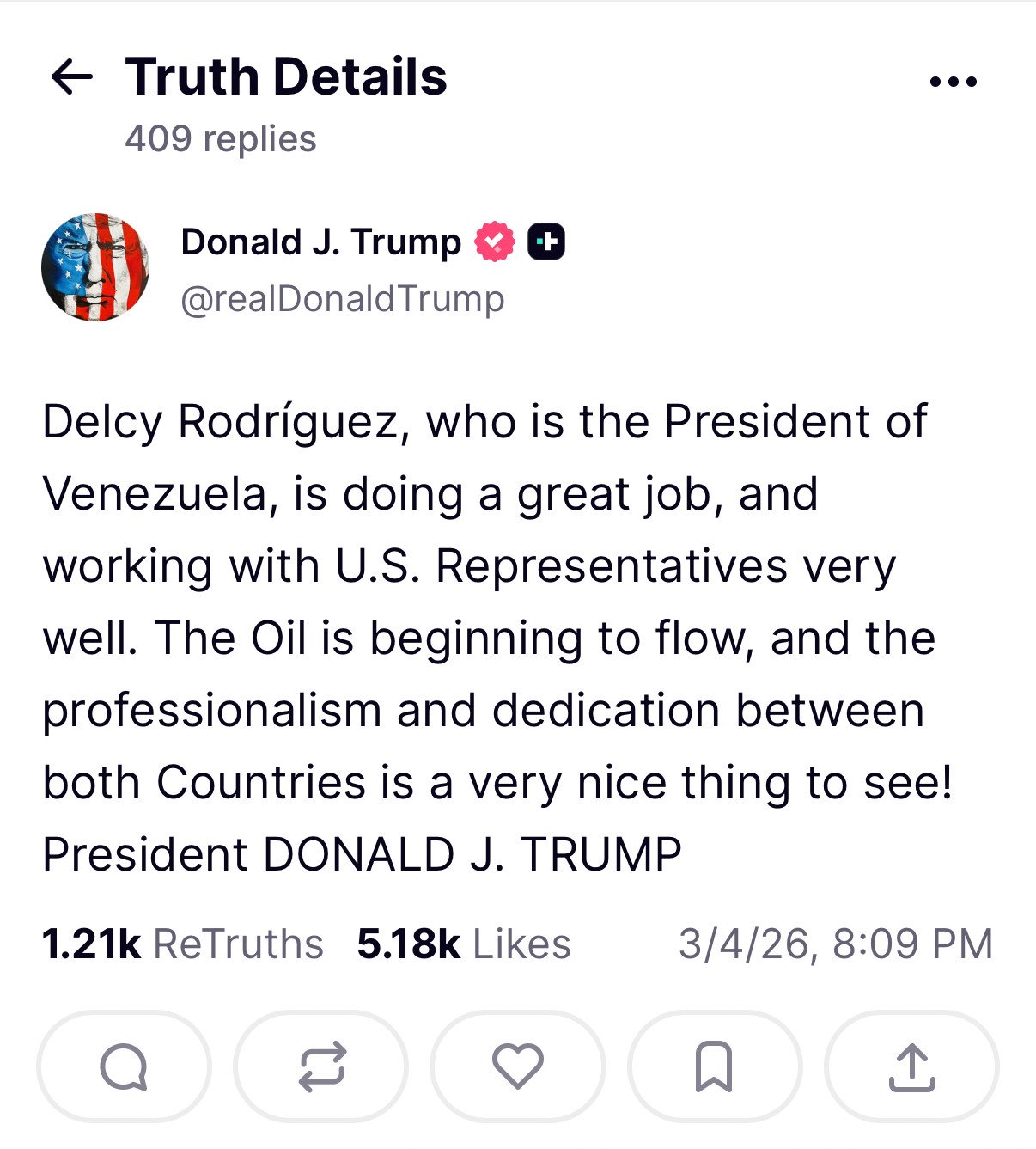View the 1.21k ReTruths list

(182, 944)
